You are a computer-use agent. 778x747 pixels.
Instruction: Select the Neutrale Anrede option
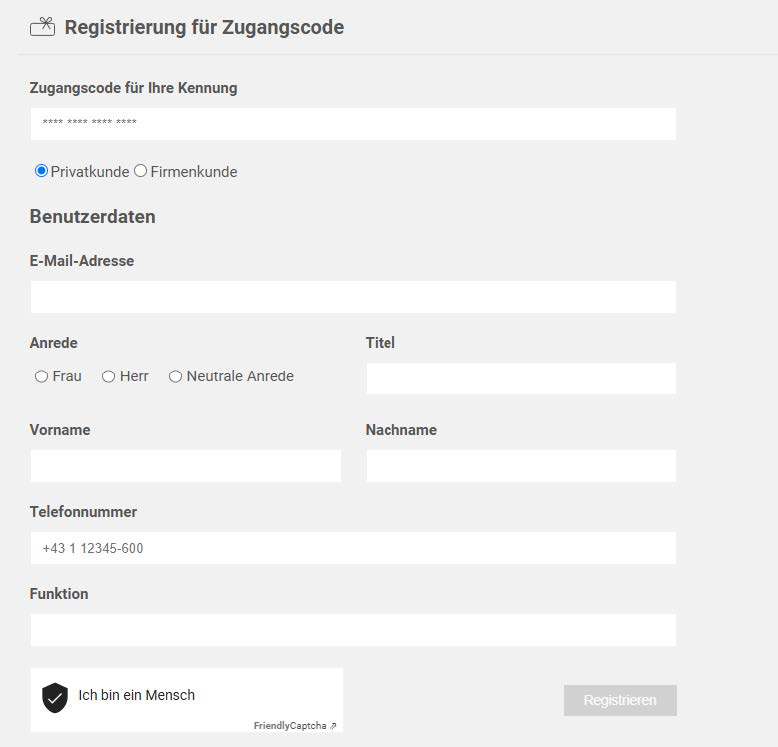[x=175, y=377]
